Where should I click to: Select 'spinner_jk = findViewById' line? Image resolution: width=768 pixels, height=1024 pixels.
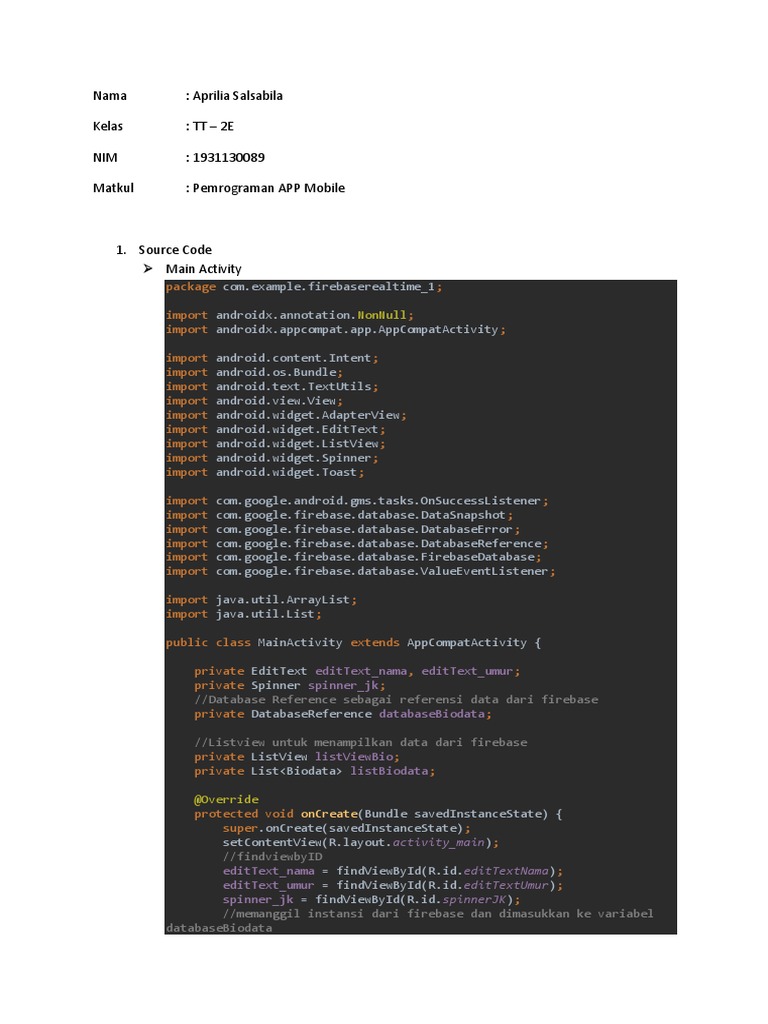pos(372,900)
